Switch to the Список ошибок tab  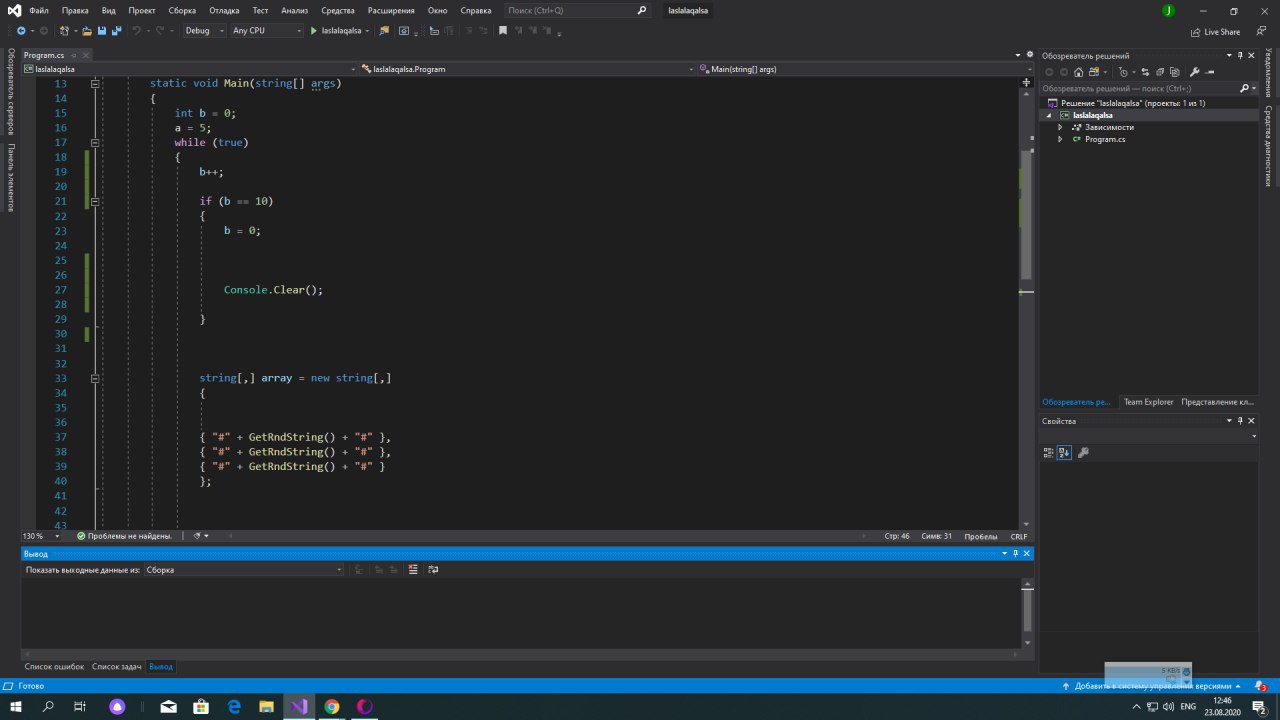(x=54, y=666)
